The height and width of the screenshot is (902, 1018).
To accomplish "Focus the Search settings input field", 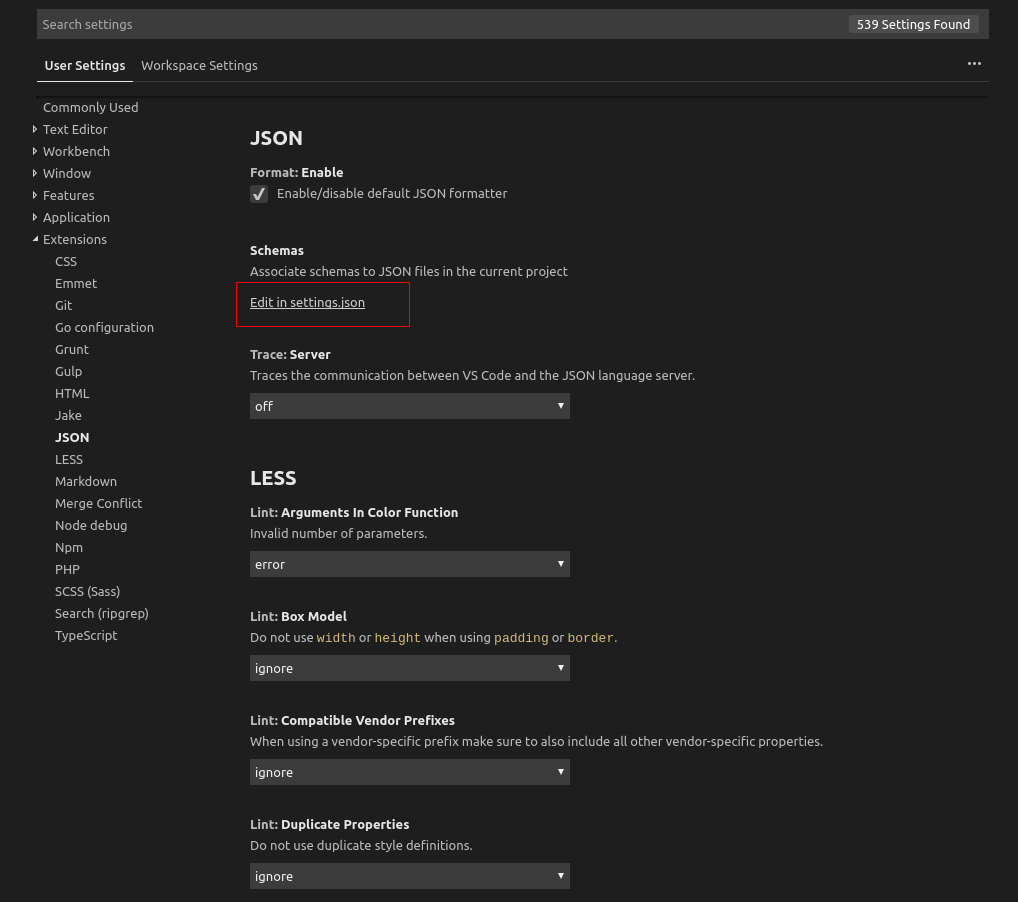I will (440, 24).
